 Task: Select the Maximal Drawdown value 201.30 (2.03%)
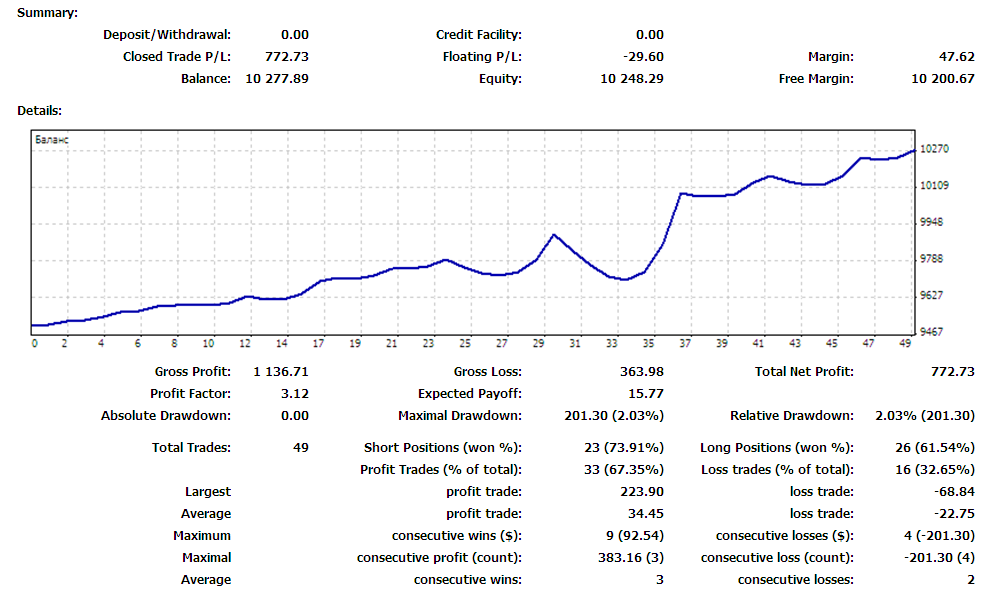click(x=614, y=416)
